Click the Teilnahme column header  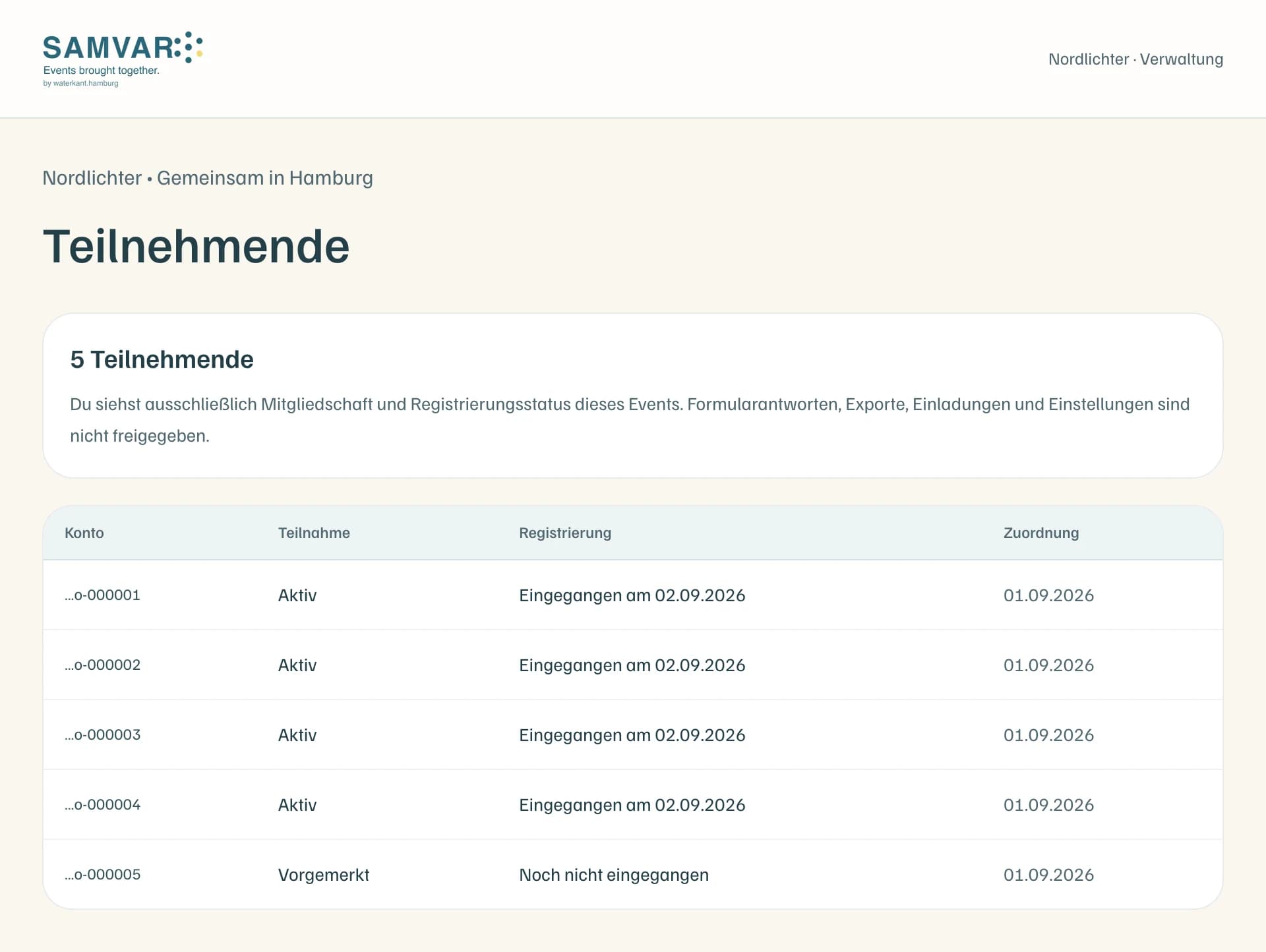tap(314, 533)
